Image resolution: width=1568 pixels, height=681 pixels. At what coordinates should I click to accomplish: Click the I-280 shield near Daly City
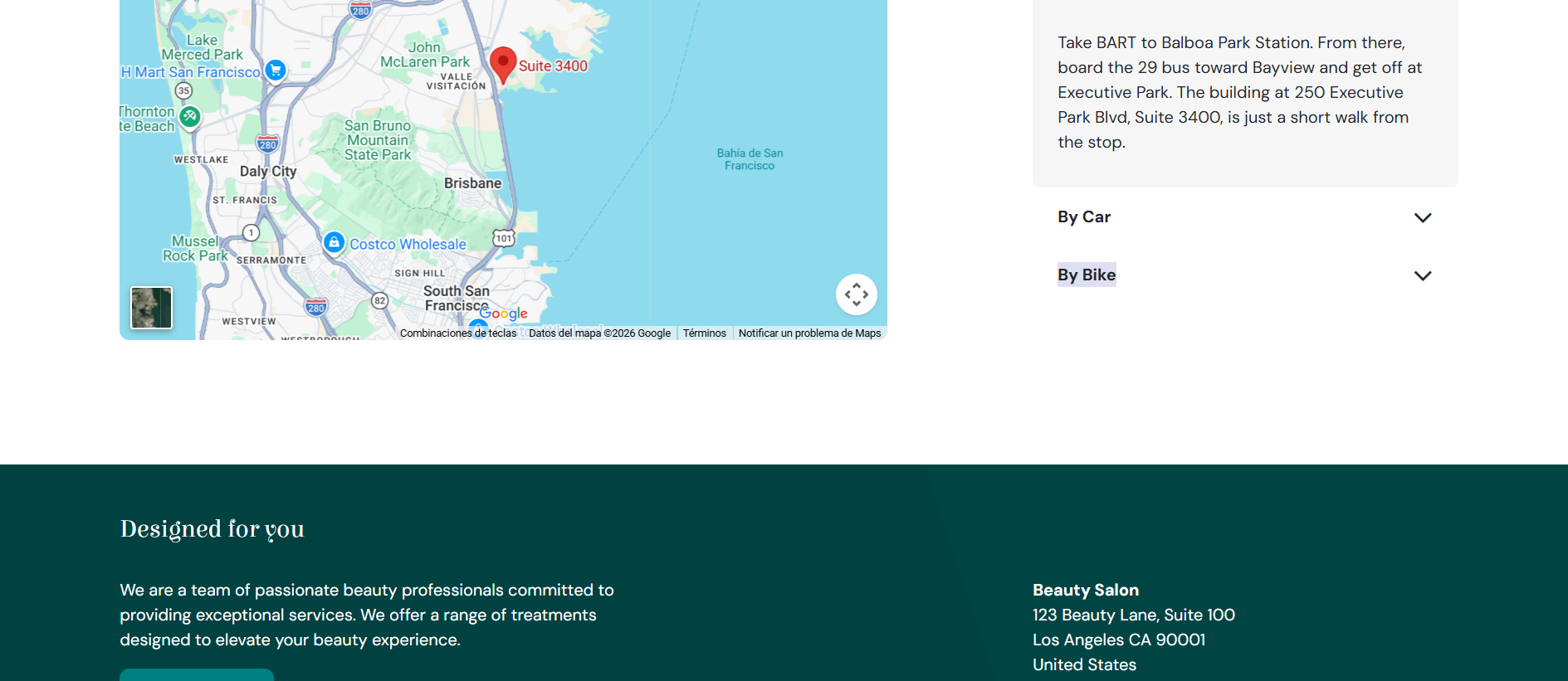pos(267,144)
